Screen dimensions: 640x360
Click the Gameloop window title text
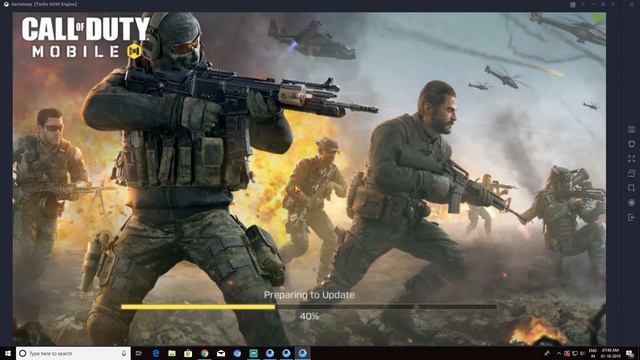(x=44, y=4)
